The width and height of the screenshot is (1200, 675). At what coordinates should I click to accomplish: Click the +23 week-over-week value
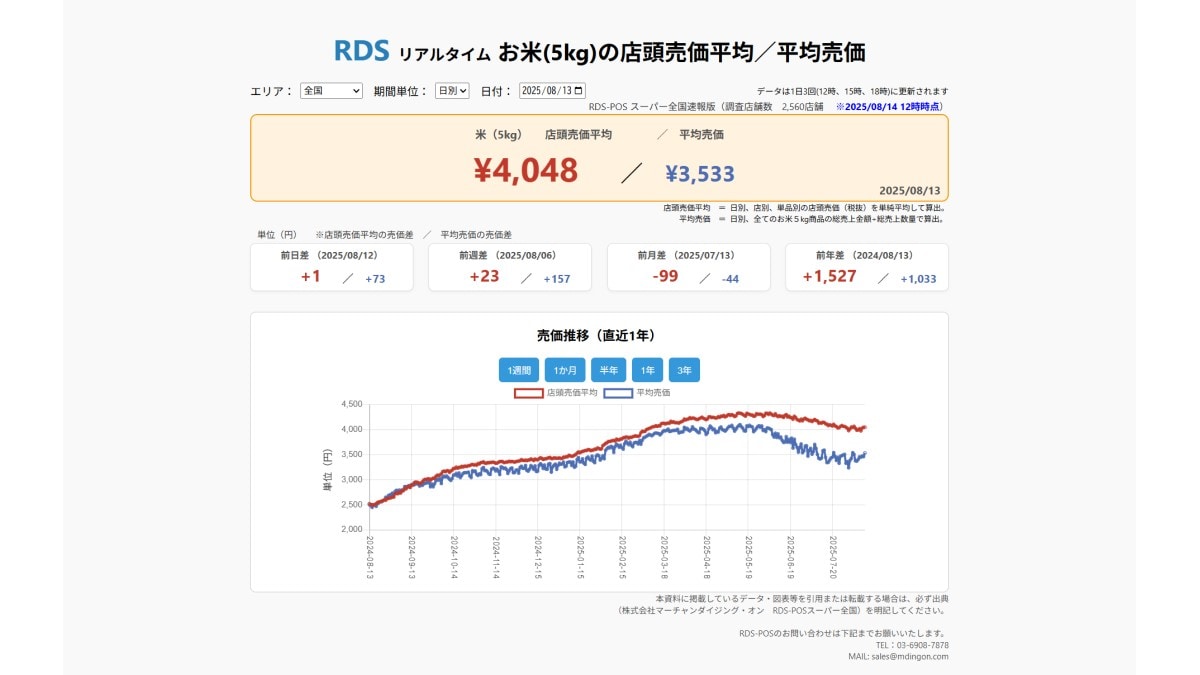pyautogui.click(x=484, y=276)
